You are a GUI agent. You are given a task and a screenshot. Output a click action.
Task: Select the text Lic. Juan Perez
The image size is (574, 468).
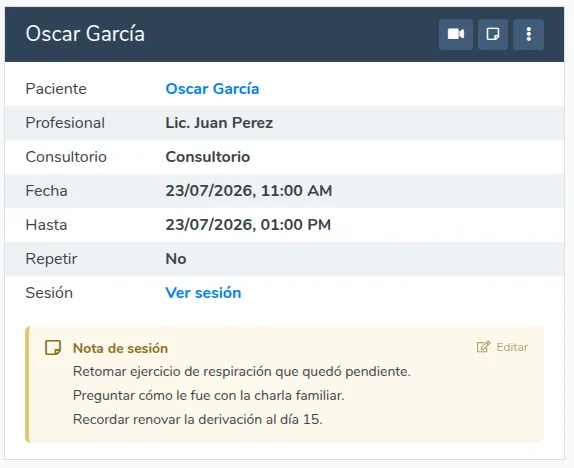click(219, 123)
